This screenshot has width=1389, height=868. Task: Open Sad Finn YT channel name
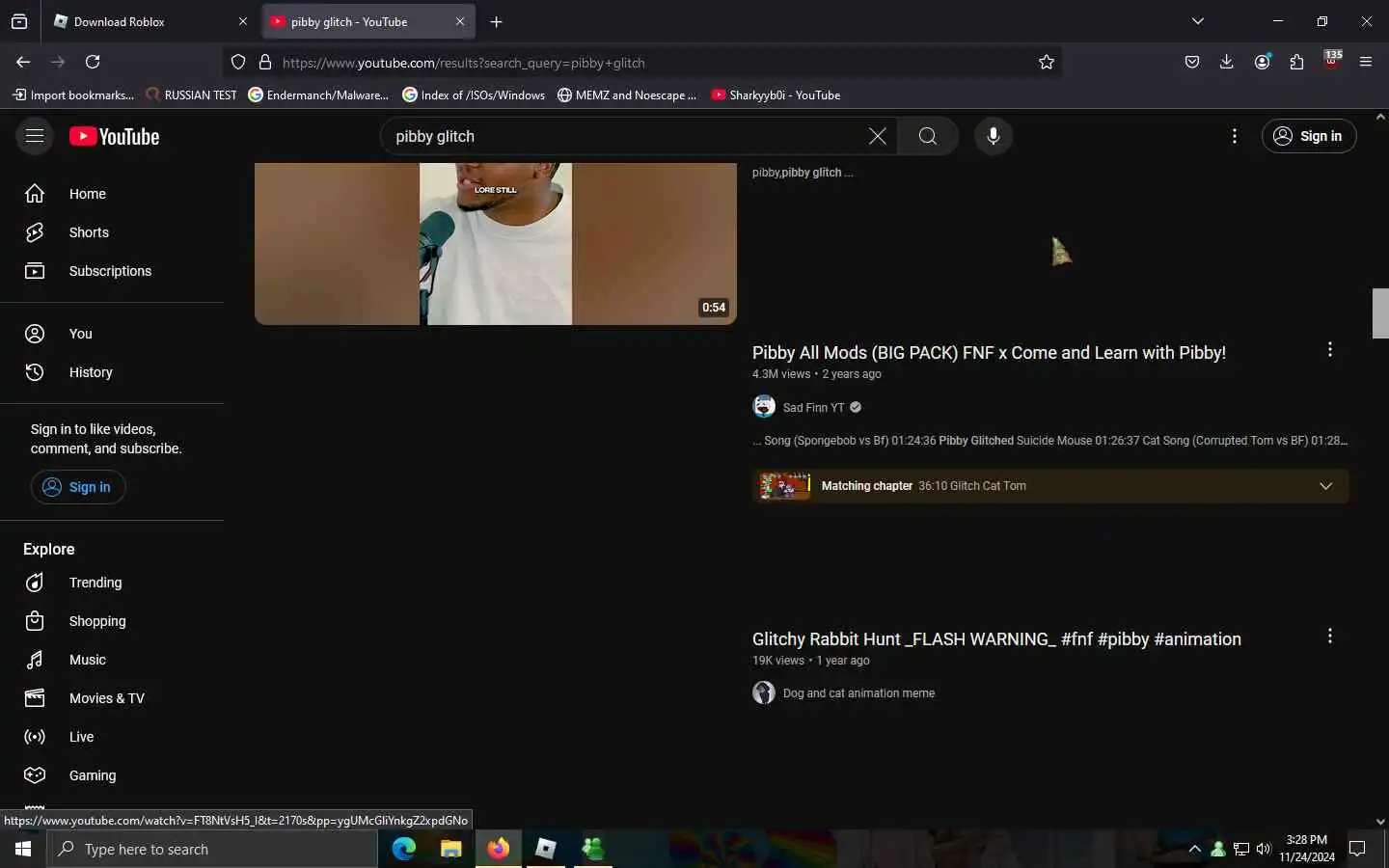click(x=813, y=408)
